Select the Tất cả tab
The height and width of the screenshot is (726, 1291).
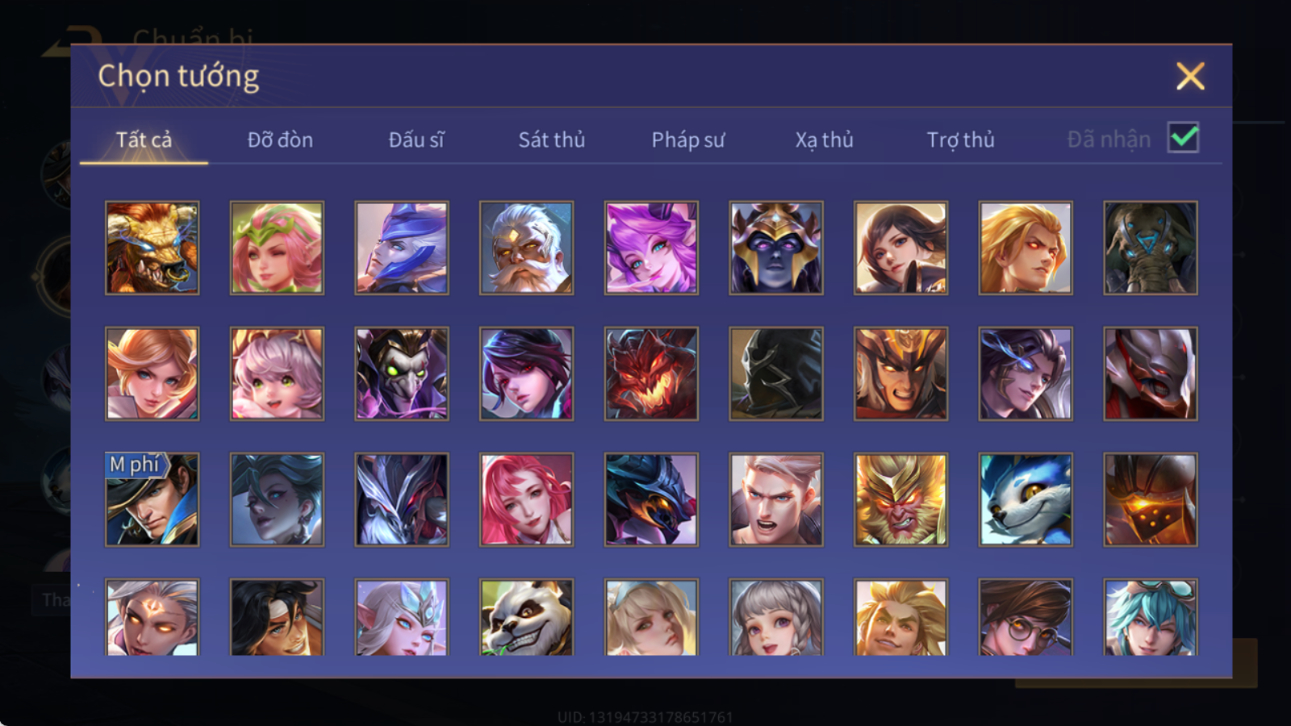[x=144, y=140]
